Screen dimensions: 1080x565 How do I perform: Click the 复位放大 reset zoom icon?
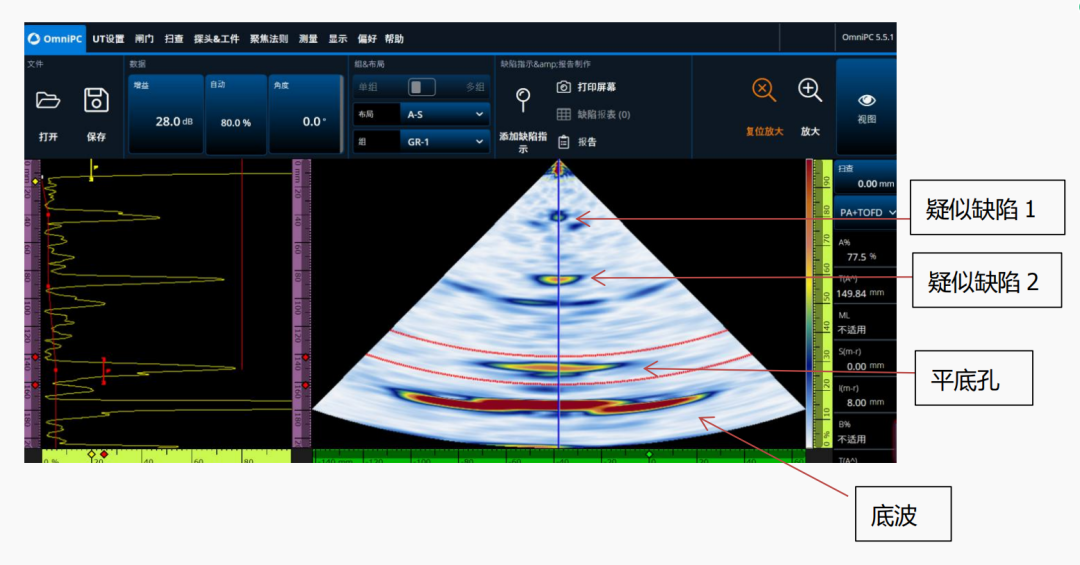(x=764, y=90)
